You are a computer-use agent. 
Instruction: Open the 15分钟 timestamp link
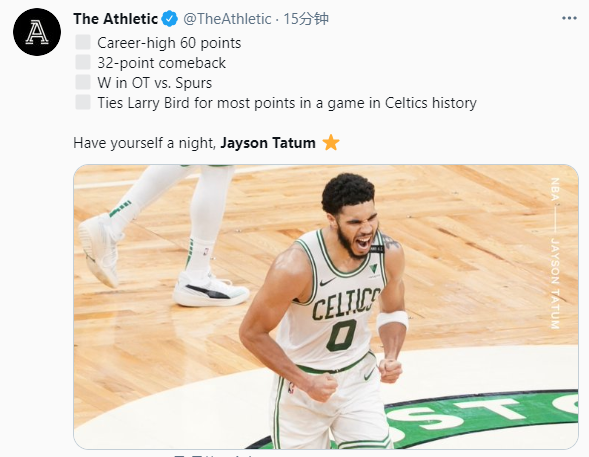point(306,19)
